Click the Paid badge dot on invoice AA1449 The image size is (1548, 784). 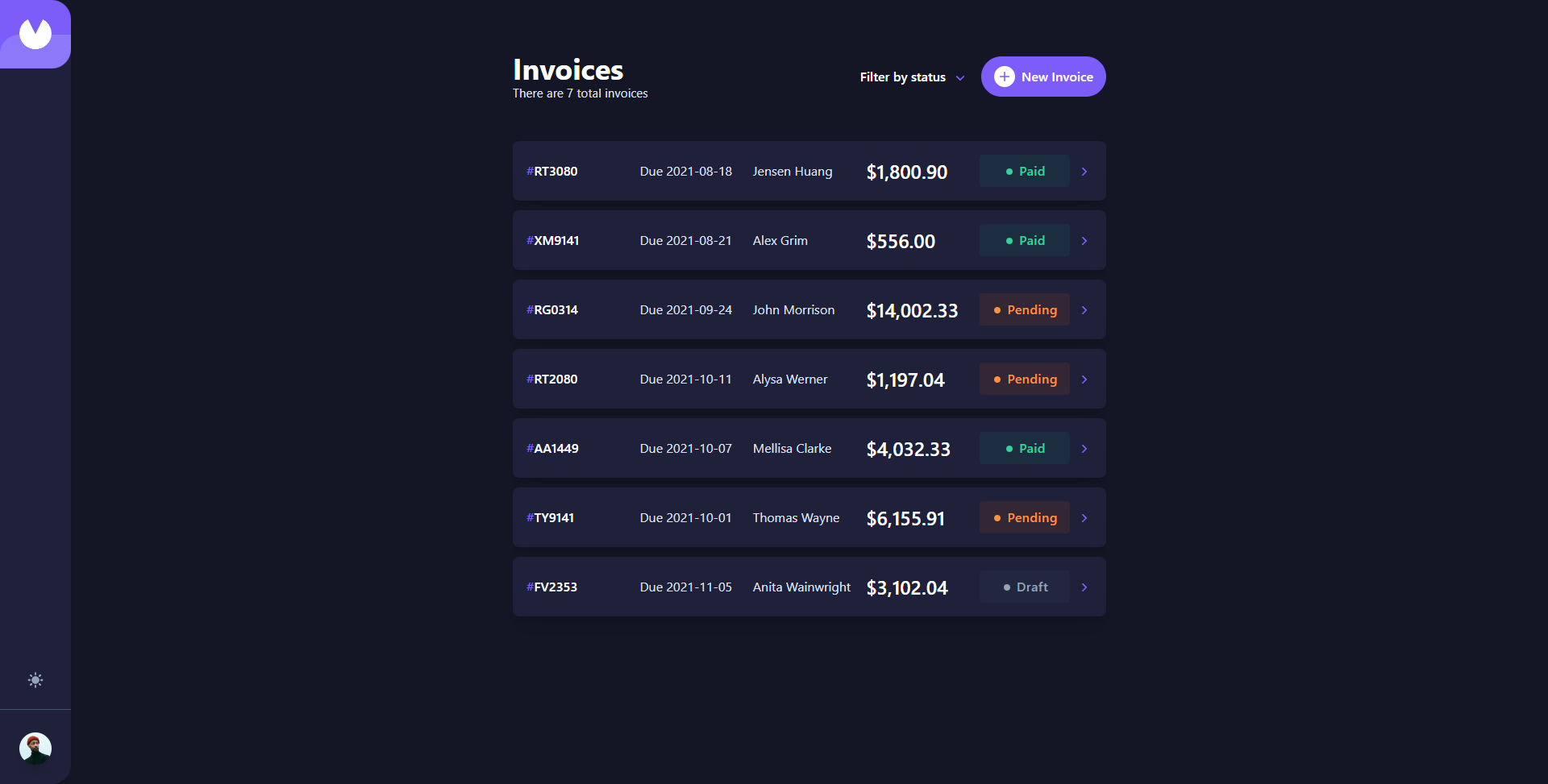click(1009, 448)
